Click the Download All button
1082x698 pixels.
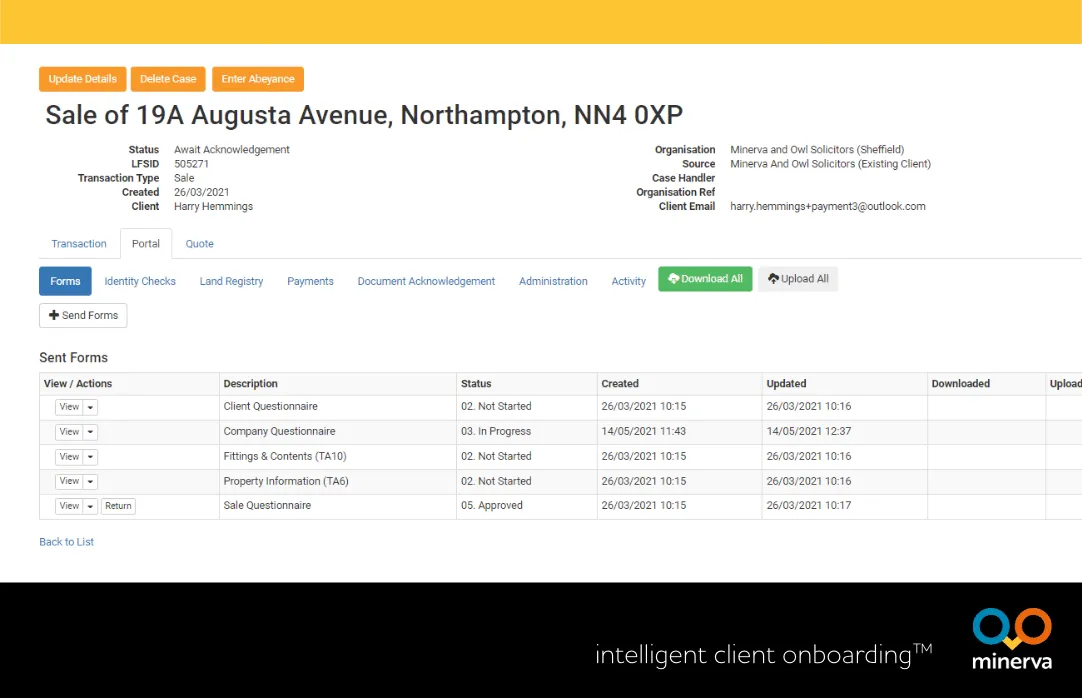coord(705,279)
